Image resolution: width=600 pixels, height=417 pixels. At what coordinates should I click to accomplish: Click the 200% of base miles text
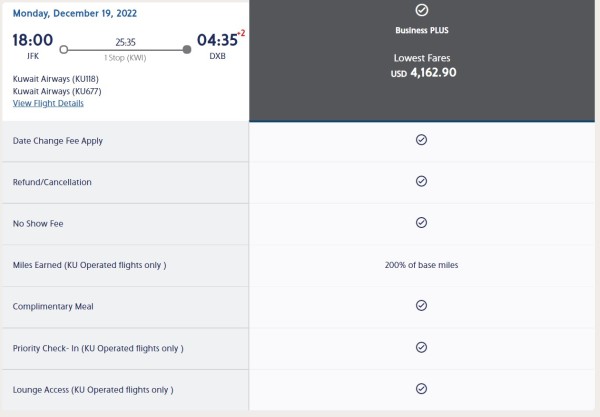[421, 265]
